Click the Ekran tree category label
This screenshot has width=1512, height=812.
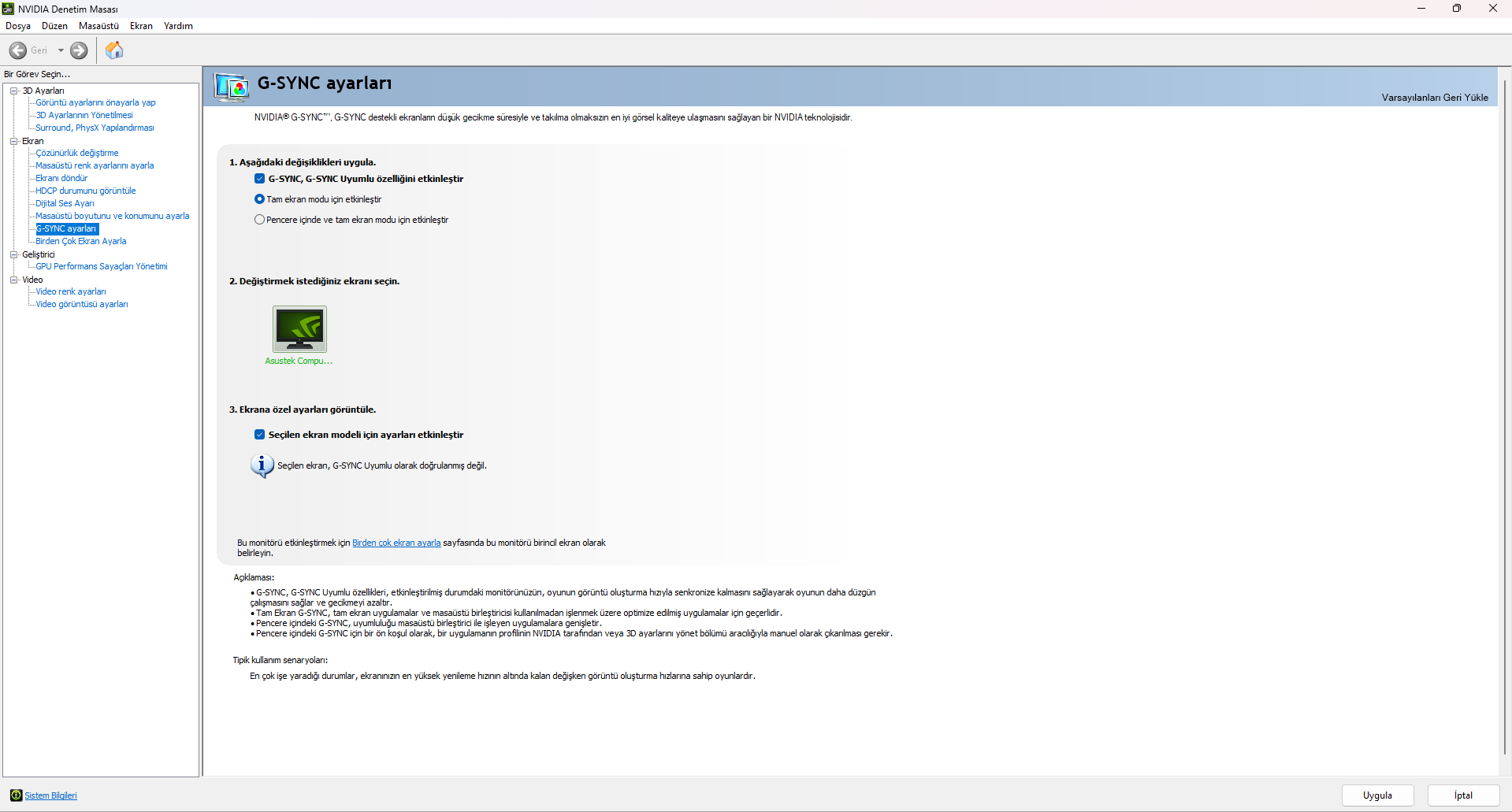click(x=33, y=141)
